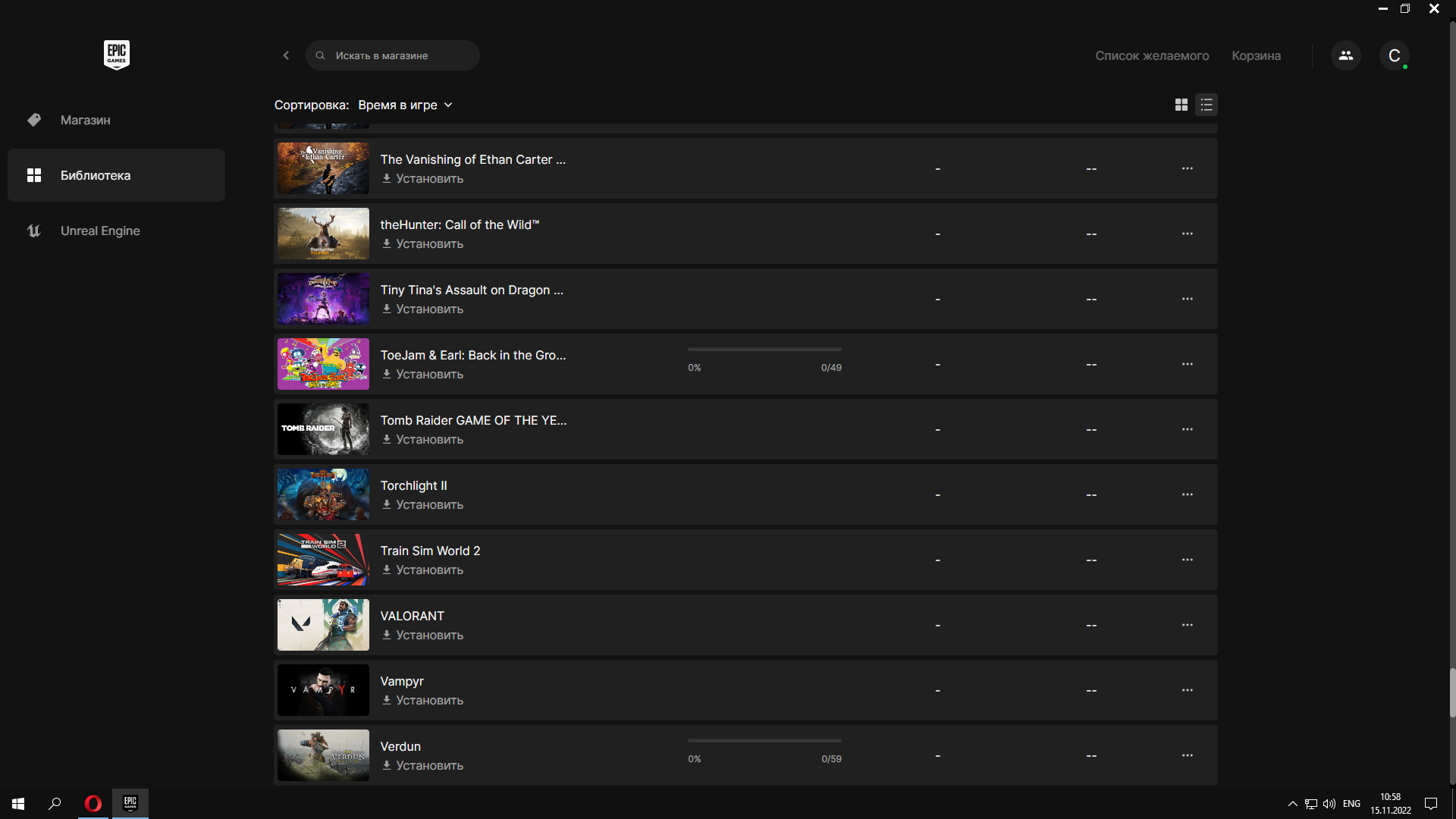
Task: Install theHunter: Call of the Wild
Action: click(422, 244)
